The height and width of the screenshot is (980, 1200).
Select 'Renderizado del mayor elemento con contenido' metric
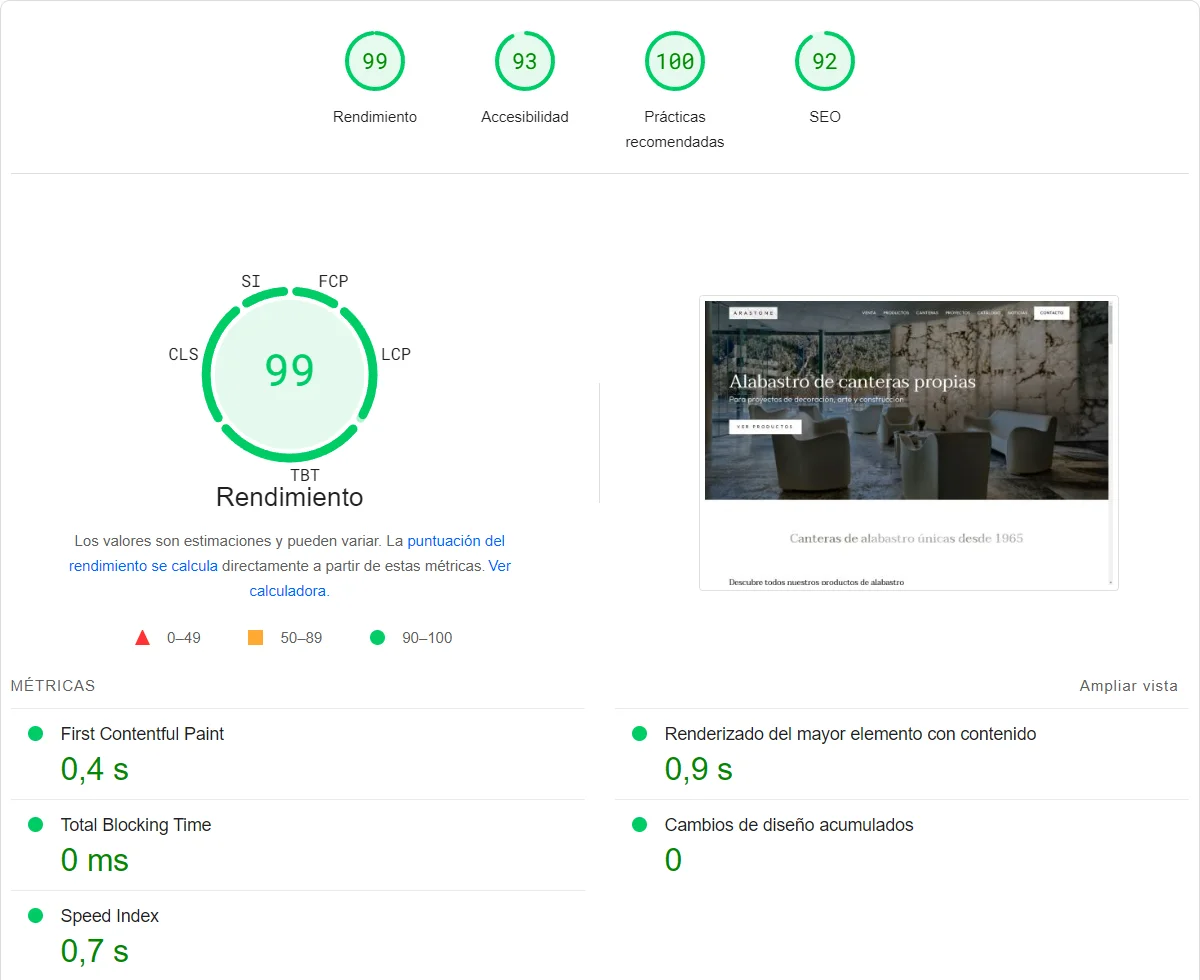850,734
